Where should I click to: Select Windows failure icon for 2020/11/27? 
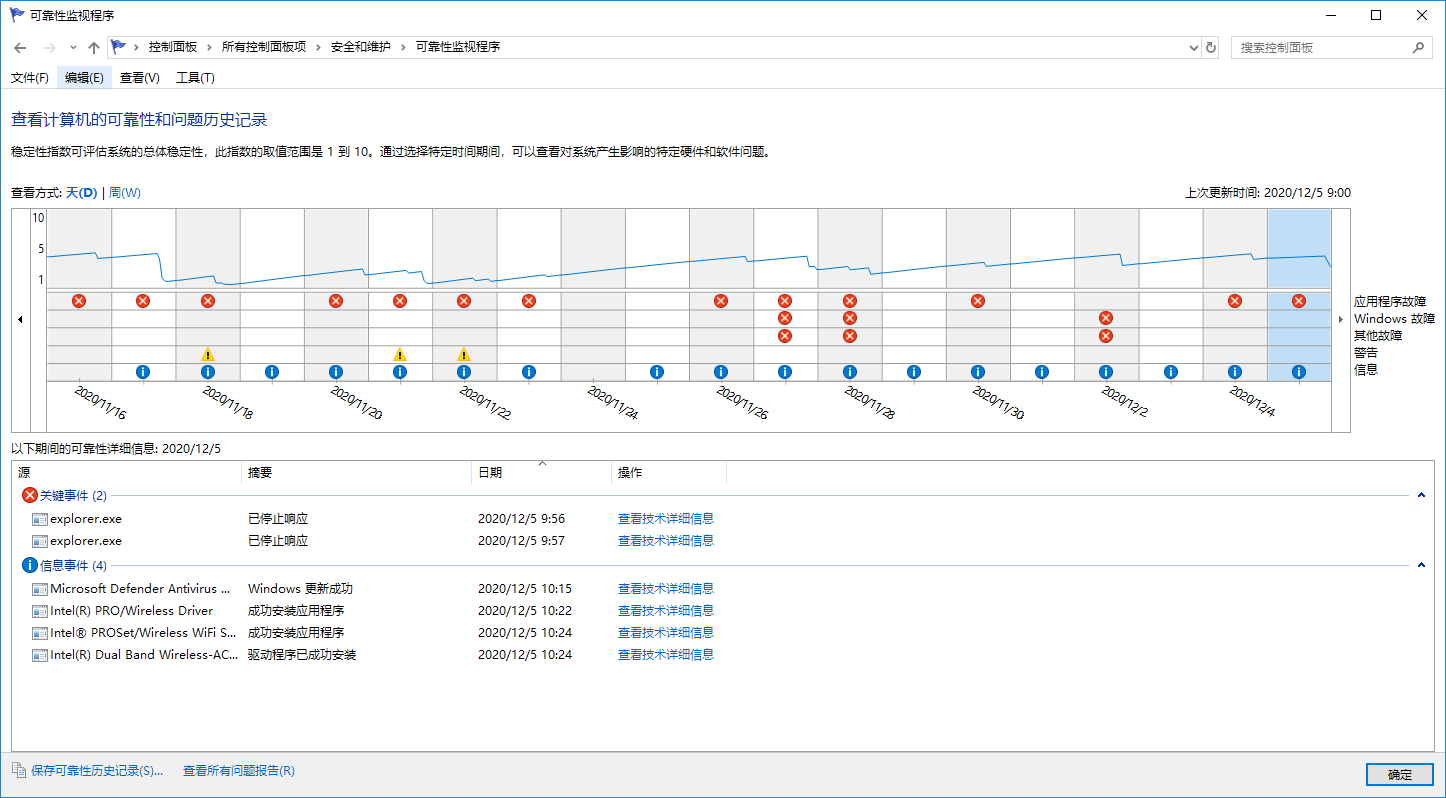pyautogui.click(x=785, y=318)
